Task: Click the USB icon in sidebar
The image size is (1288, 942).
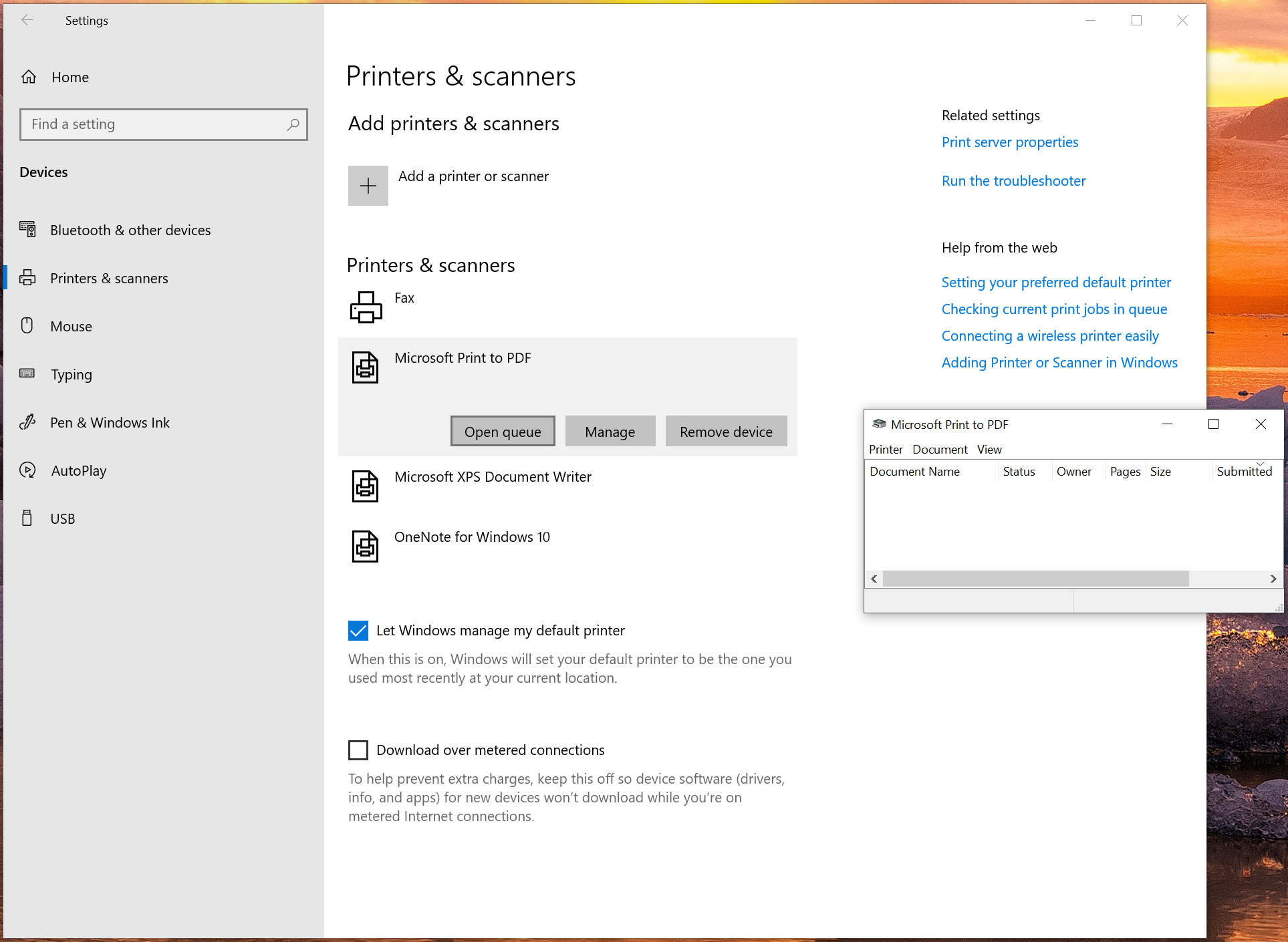Action: (x=27, y=518)
